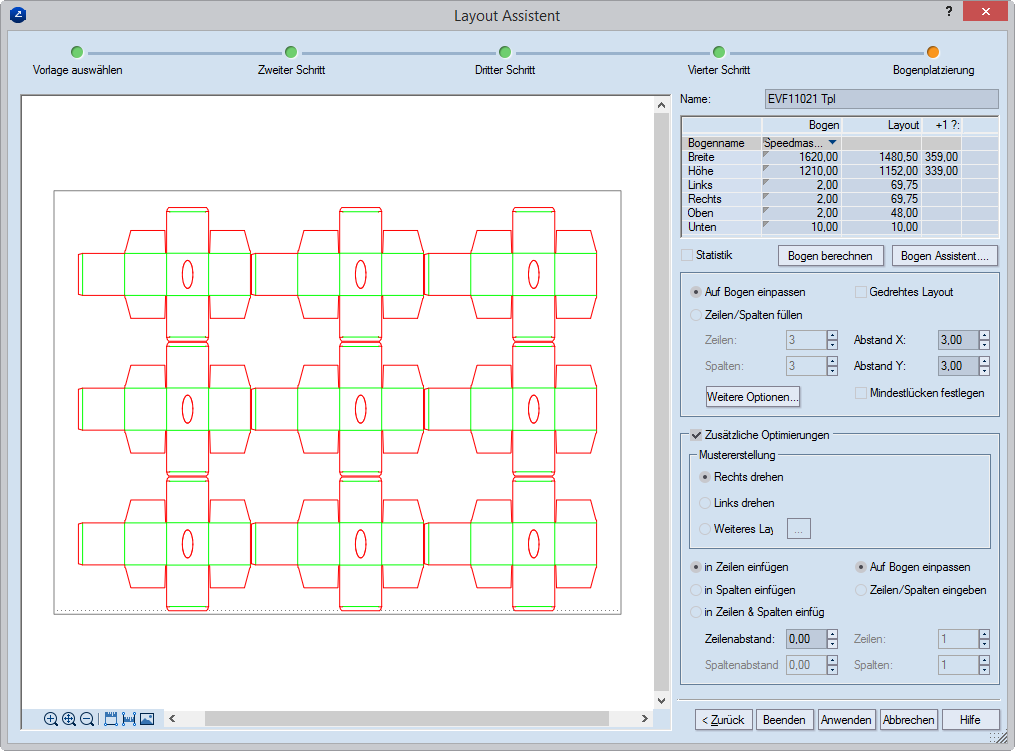
Task: Click Bogen berechnen button
Action: pyautogui.click(x=830, y=256)
